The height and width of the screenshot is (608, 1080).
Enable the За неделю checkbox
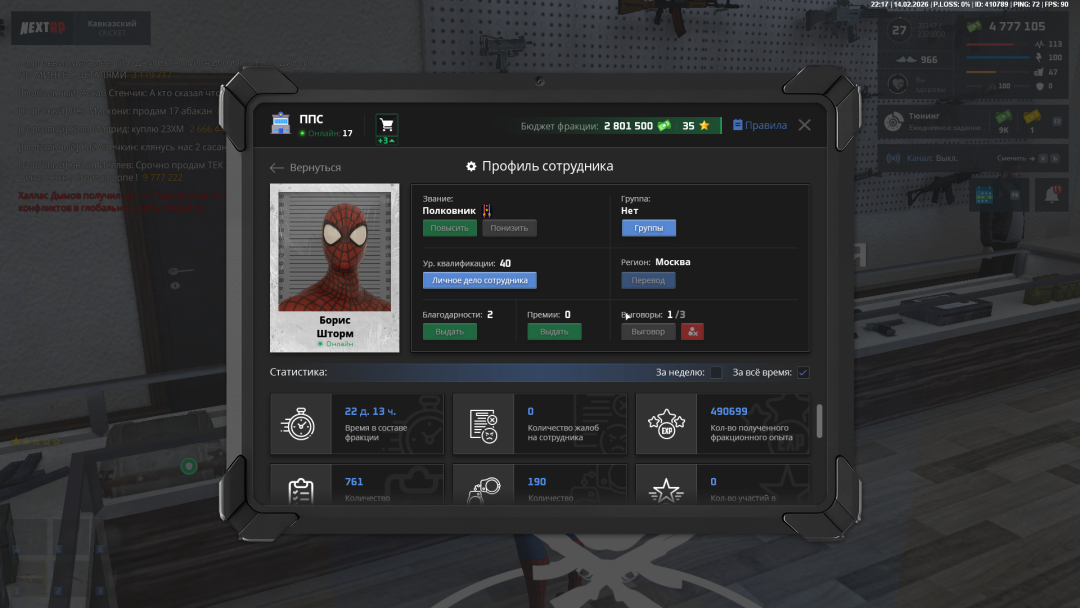(716, 373)
